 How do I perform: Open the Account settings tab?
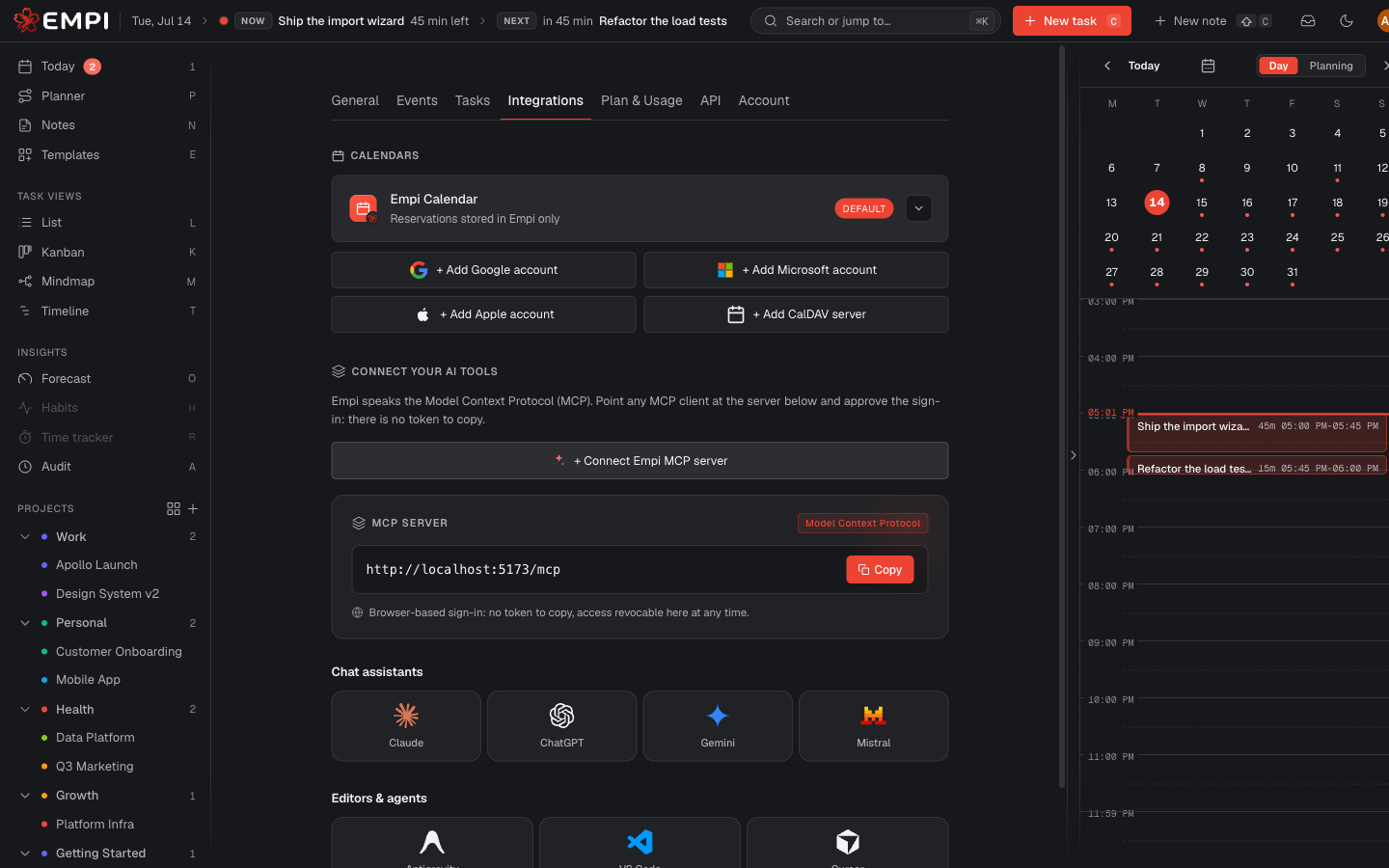pyautogui.click(x=764, y=100)
